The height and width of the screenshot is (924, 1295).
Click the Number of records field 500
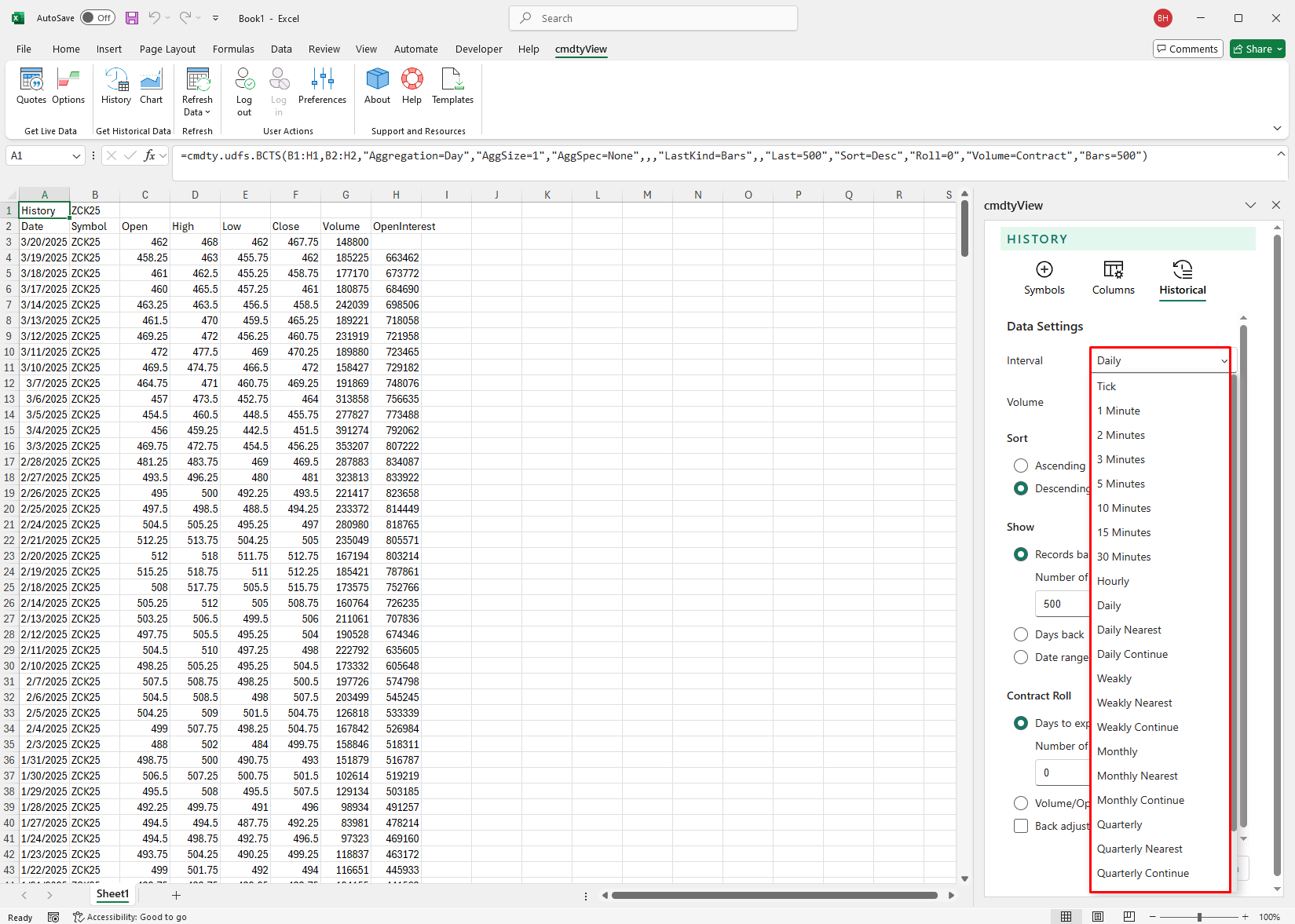coord(1062,604)
